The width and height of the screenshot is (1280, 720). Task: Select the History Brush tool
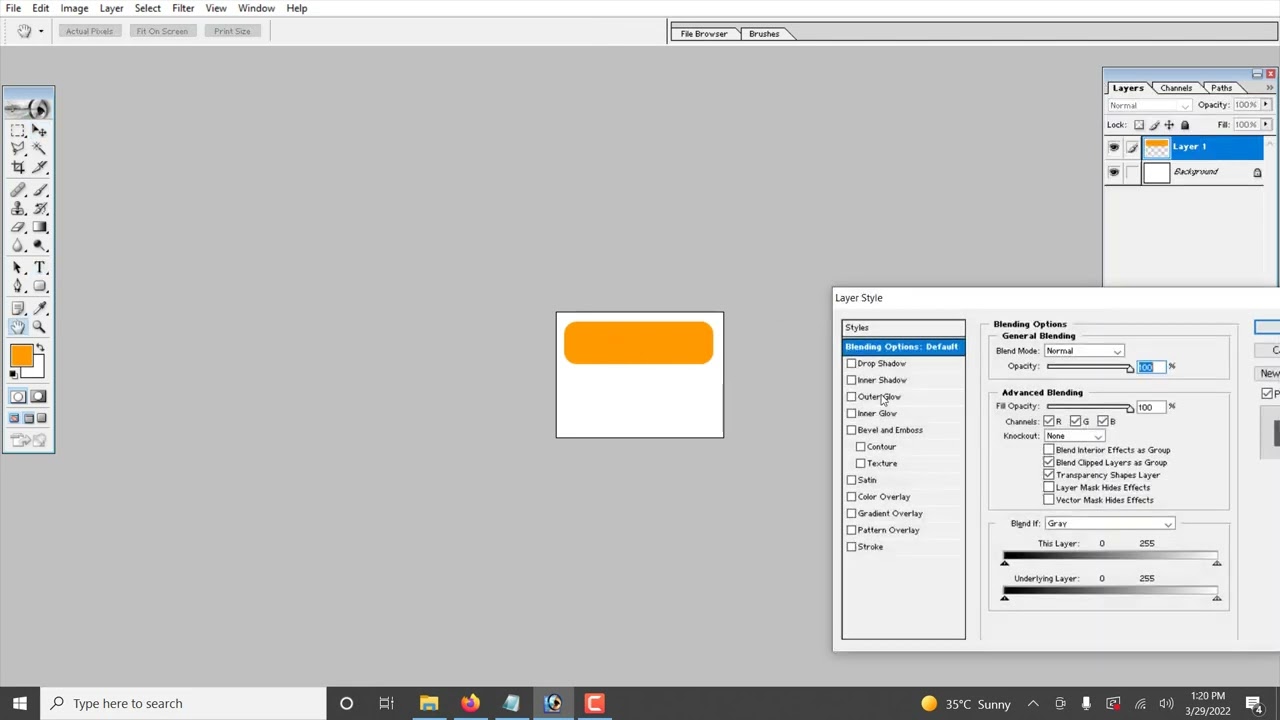pyautogui.click(x=39, y=209)
